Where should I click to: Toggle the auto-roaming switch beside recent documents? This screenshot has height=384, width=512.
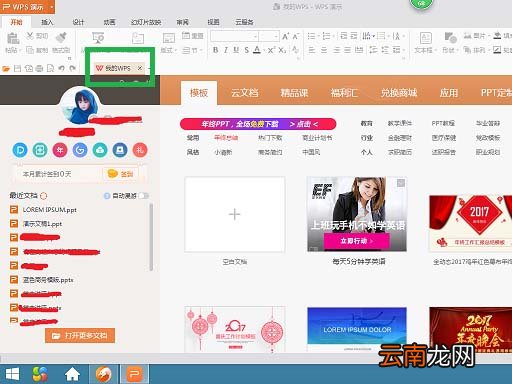(144, 196)
